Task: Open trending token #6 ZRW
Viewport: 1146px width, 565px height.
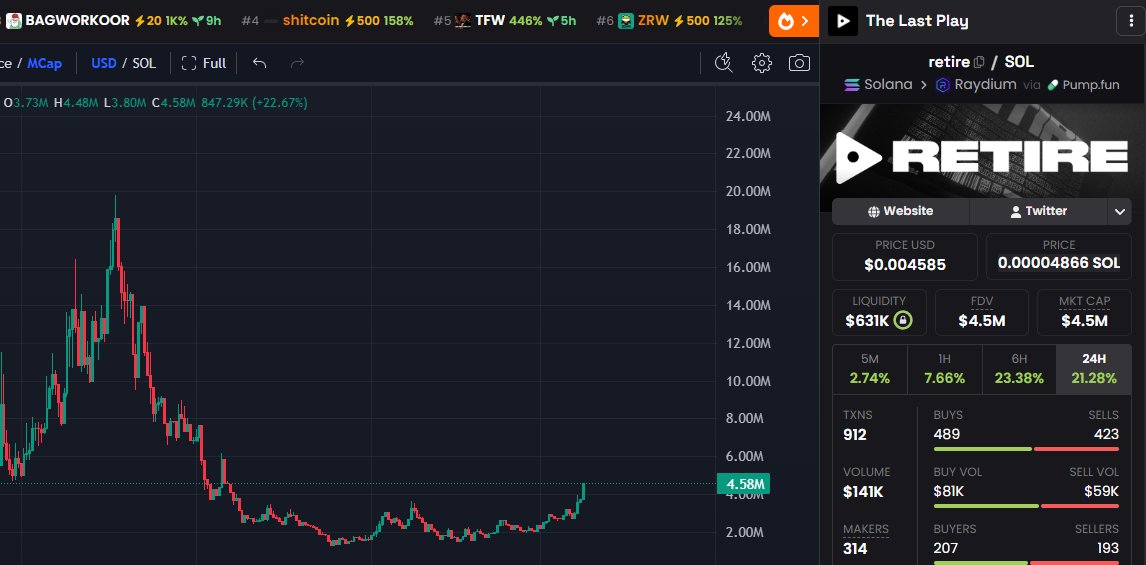Action: pos(669,20)
